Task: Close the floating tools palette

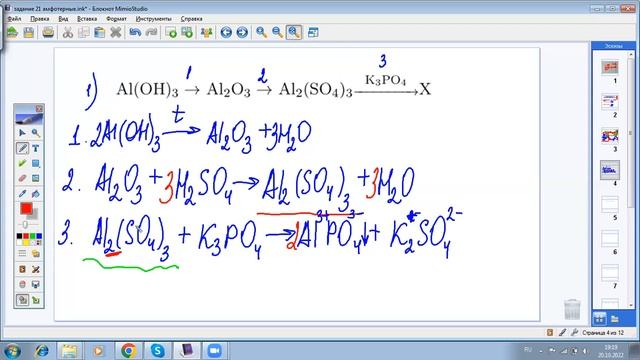Action: point(39,109)
